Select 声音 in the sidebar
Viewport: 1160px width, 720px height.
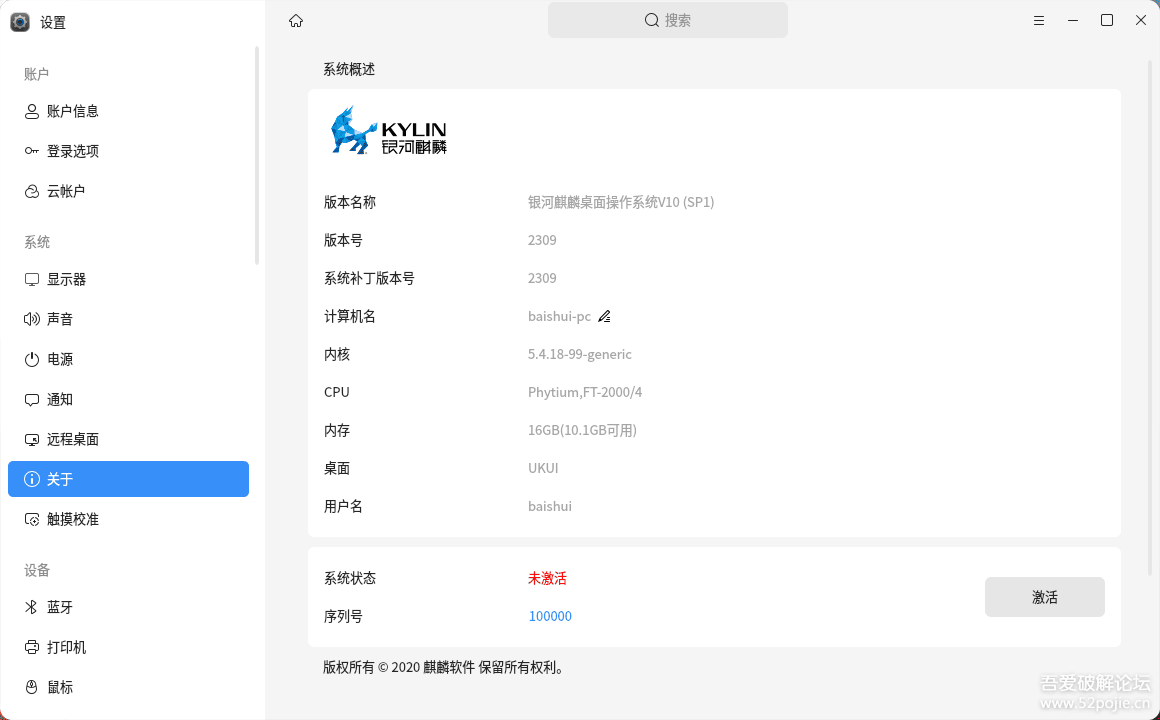point(129,319)
